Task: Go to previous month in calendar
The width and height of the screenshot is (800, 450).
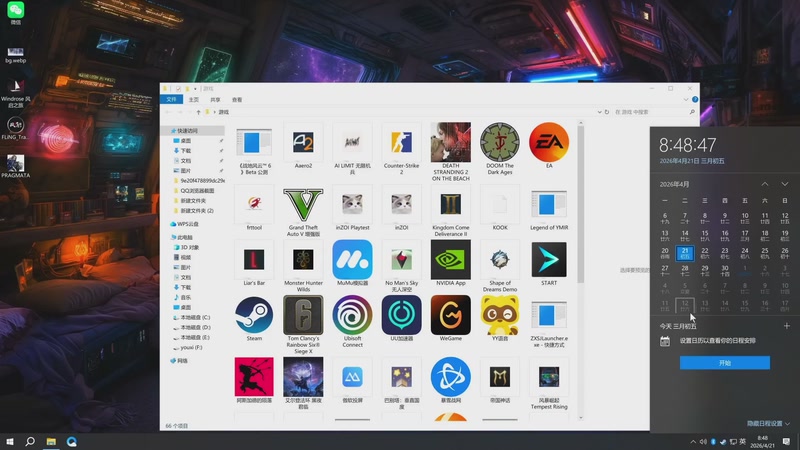Action: pos(765,184)
